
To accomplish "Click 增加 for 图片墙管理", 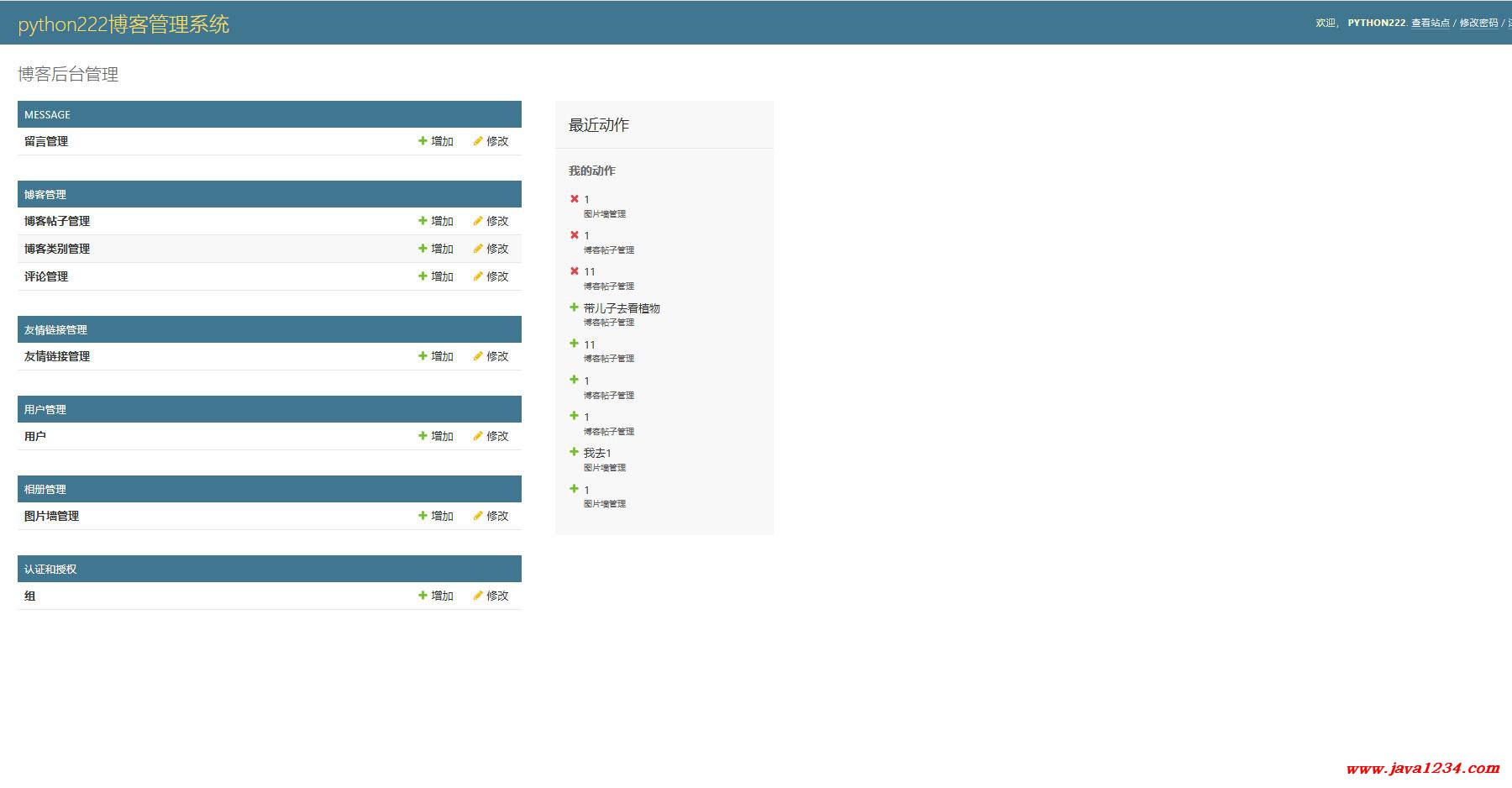I will [x=436, y=516].
